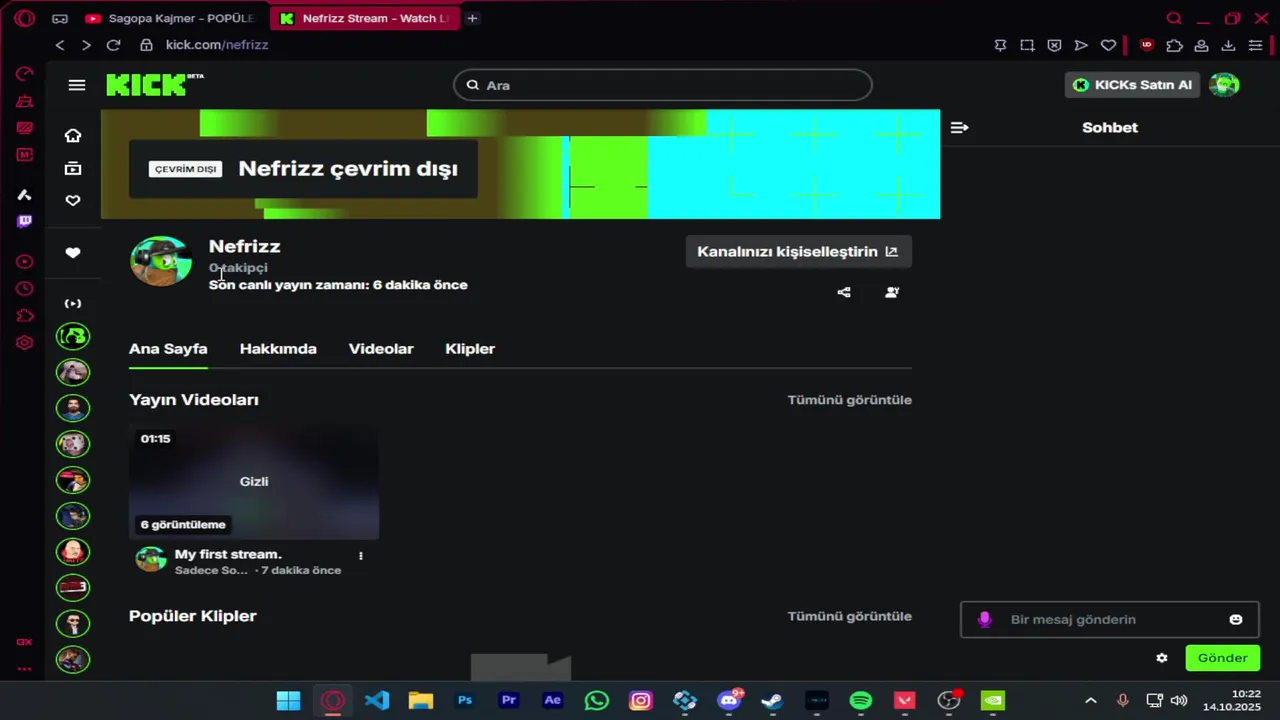Open the user avatar menu top right
1280x720 pixels.
click(x=1224, y=85)
